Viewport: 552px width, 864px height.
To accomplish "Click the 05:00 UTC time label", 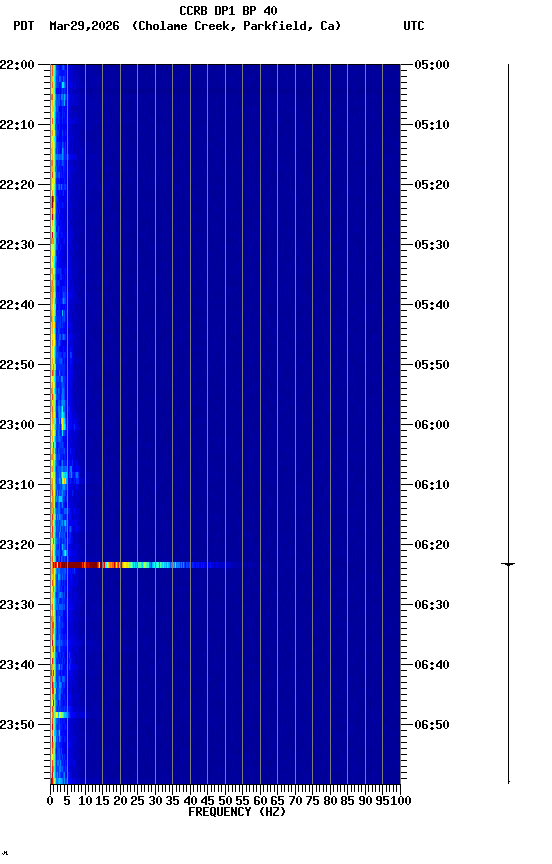I will (432, 64).
